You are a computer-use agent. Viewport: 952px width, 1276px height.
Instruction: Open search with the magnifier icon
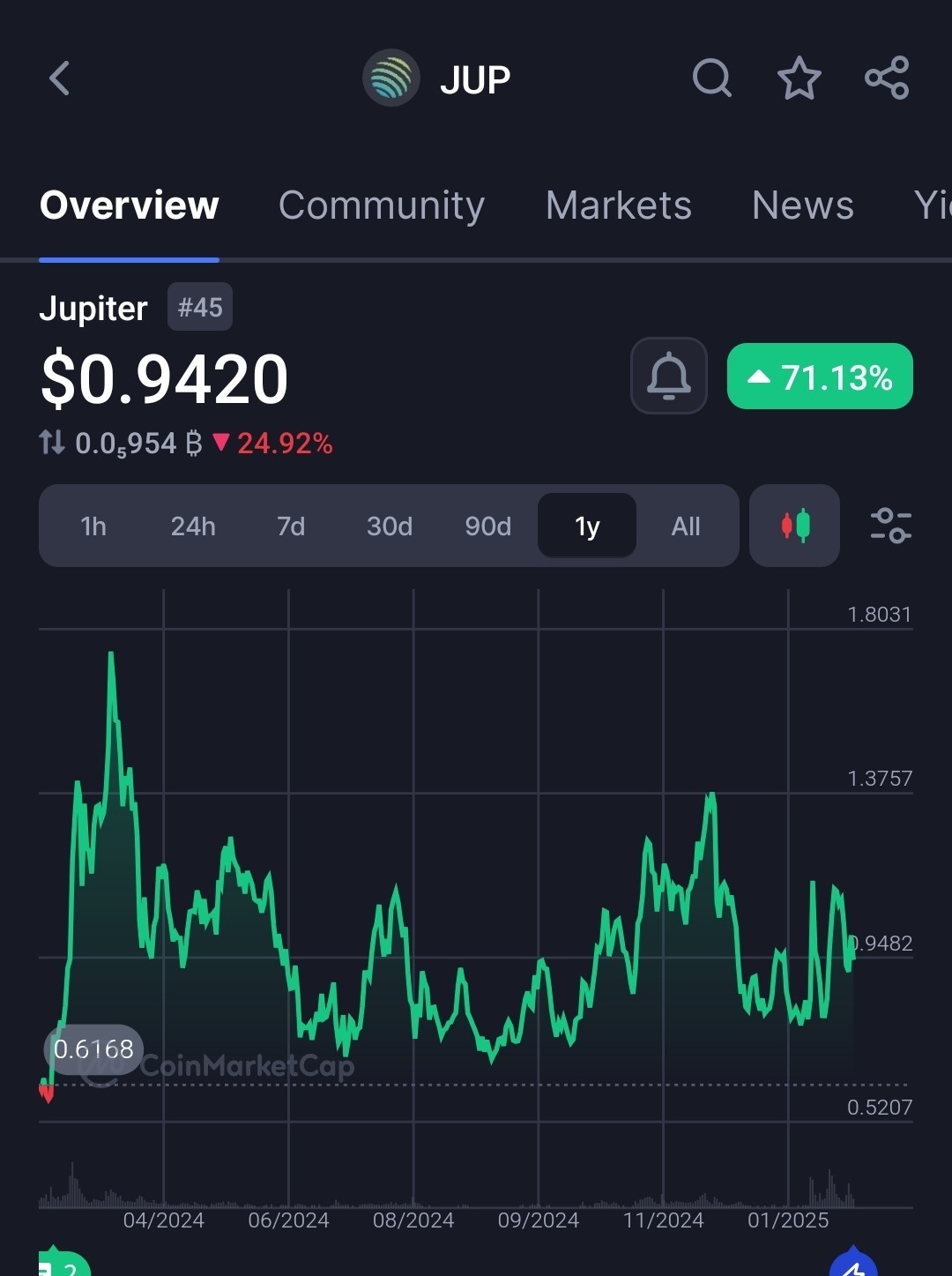712,78
